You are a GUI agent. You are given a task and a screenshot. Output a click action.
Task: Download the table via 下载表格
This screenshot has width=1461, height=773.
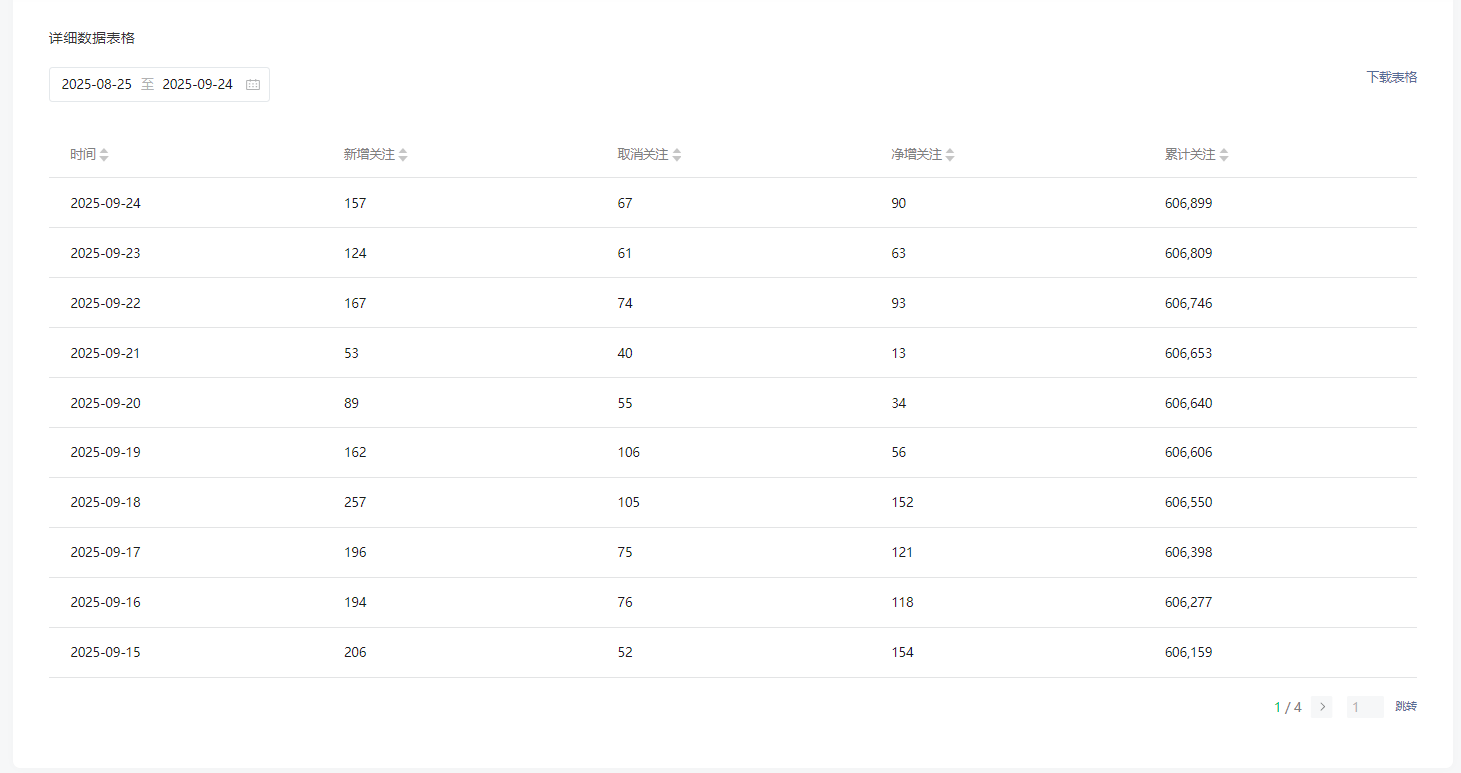1391,77
